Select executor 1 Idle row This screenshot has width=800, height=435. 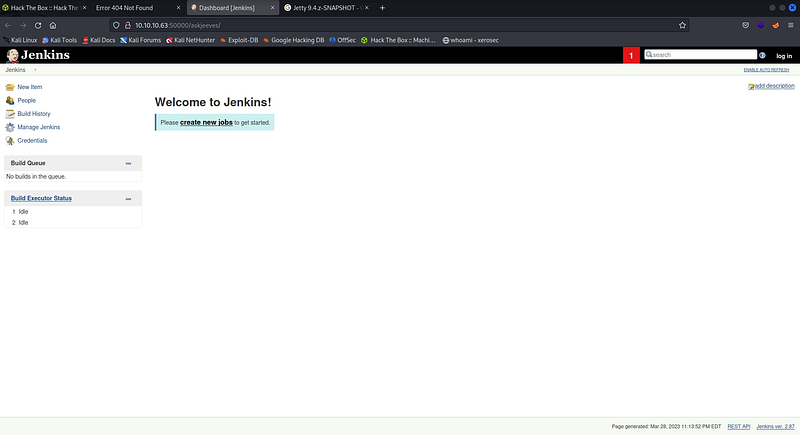[72, 212]
